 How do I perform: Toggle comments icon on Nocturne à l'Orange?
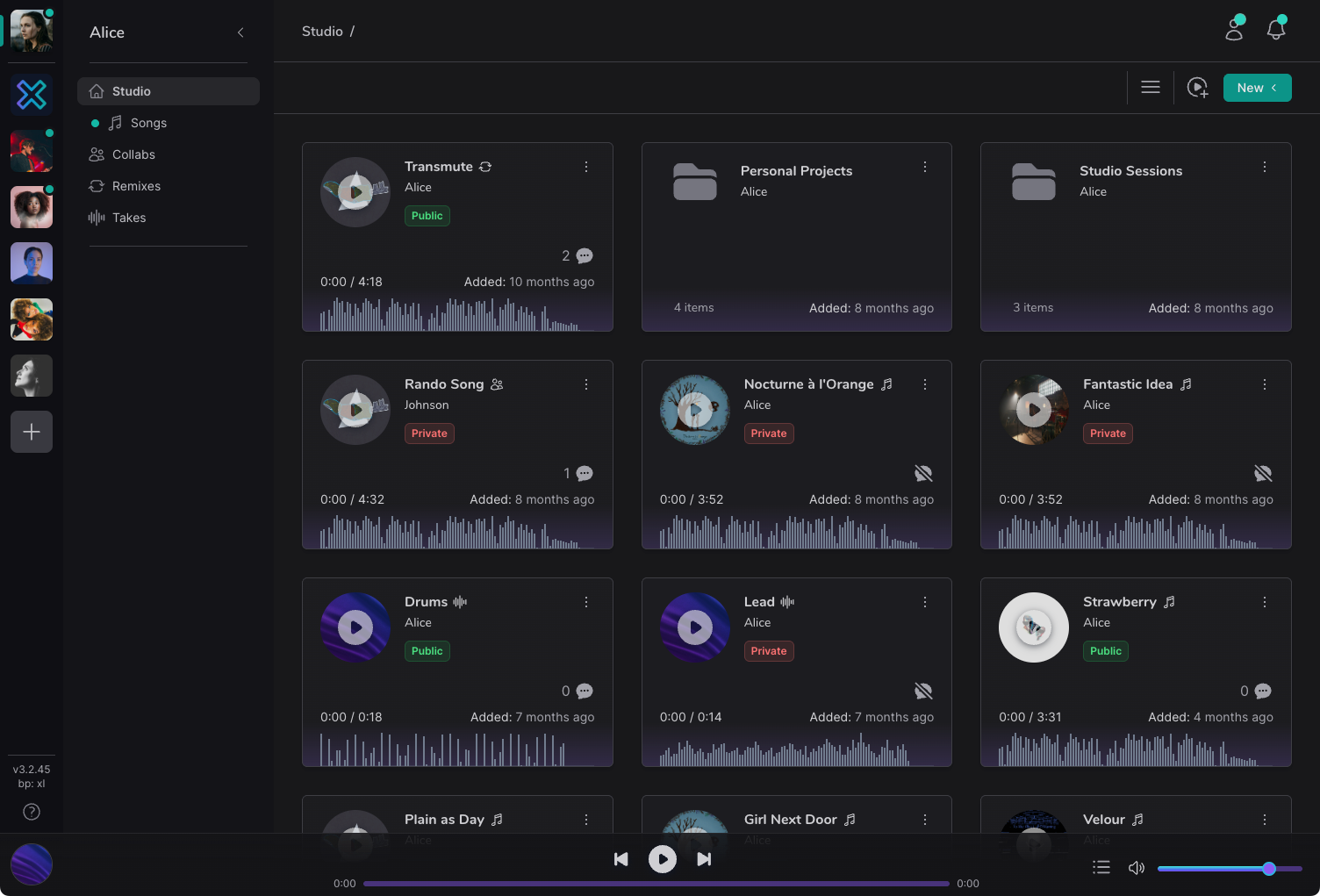[x=923, y=474]
